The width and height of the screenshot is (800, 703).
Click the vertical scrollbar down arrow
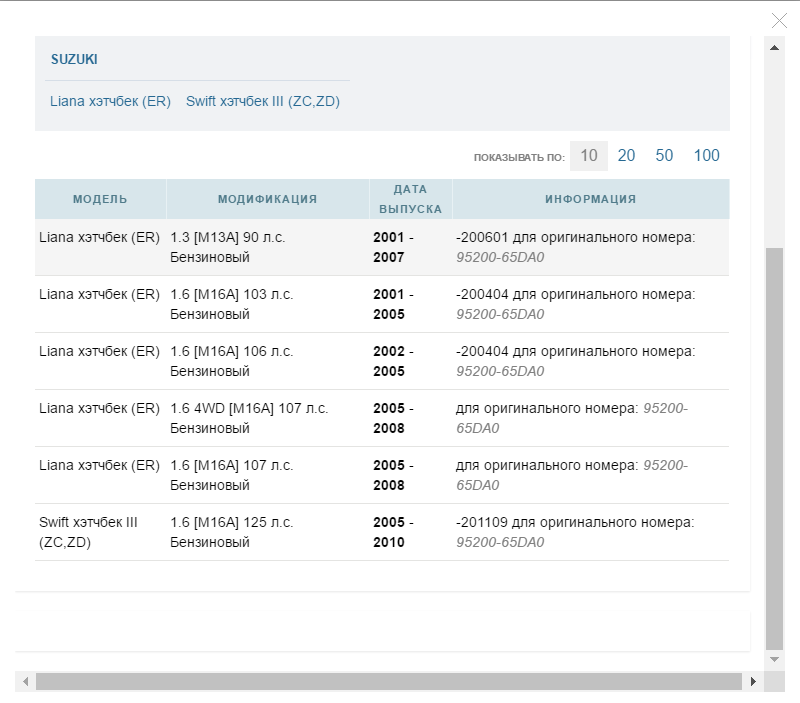[x=774, y=660]
